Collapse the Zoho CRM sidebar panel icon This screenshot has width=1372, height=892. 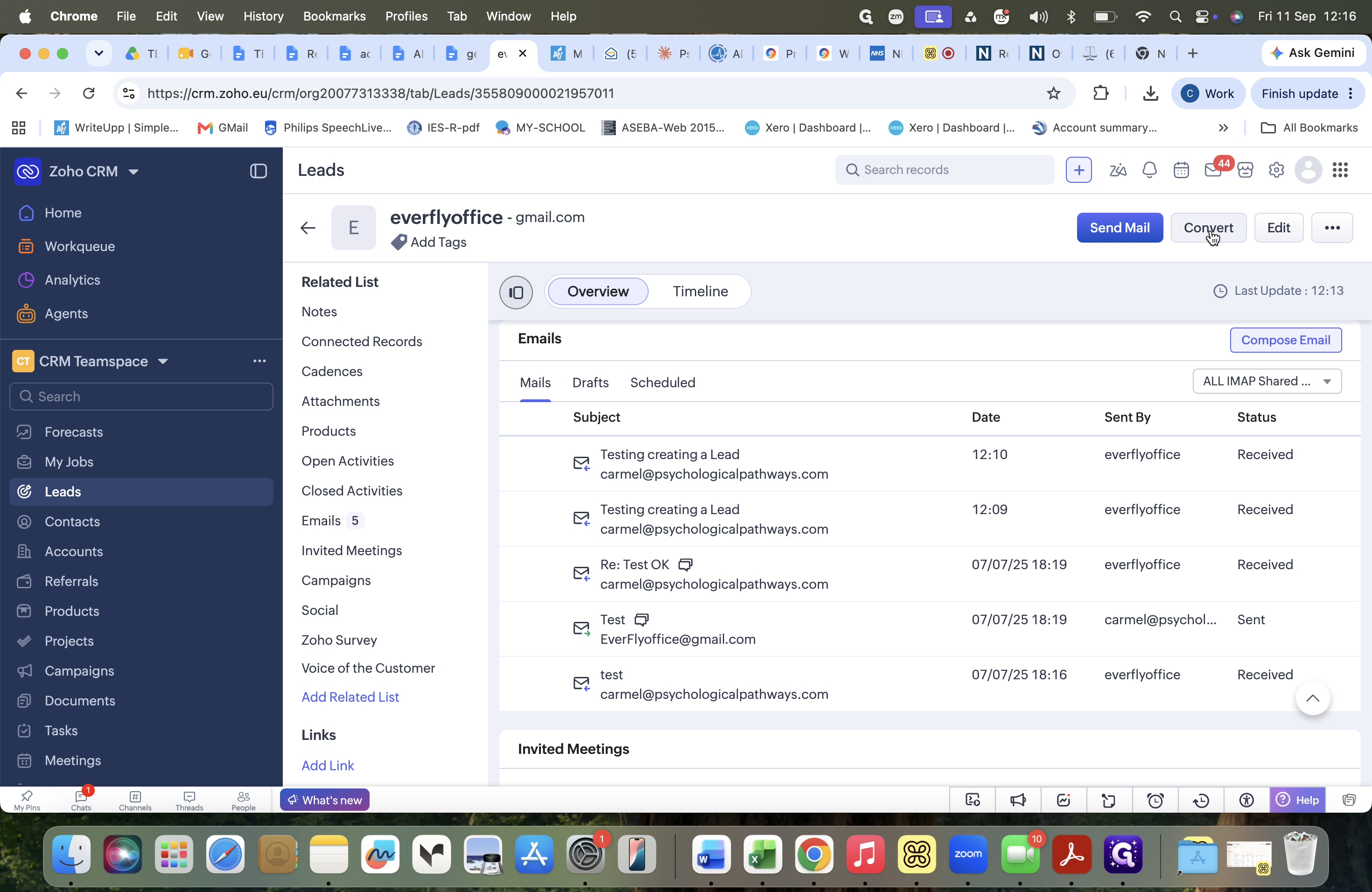point(258,171)
